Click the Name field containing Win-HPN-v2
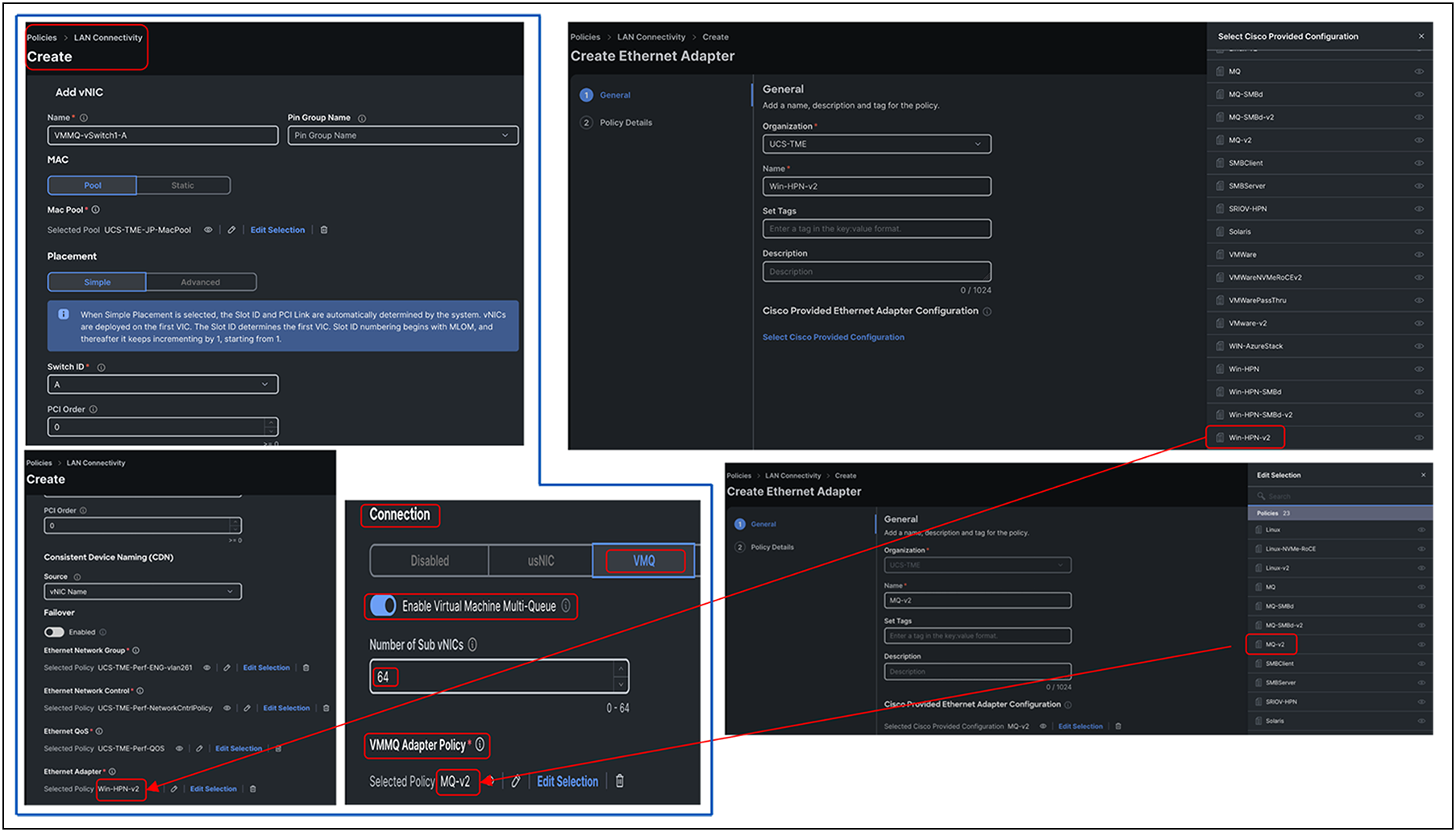The height and width of the screenshot is (832, 1456). (x=877, y=186)
